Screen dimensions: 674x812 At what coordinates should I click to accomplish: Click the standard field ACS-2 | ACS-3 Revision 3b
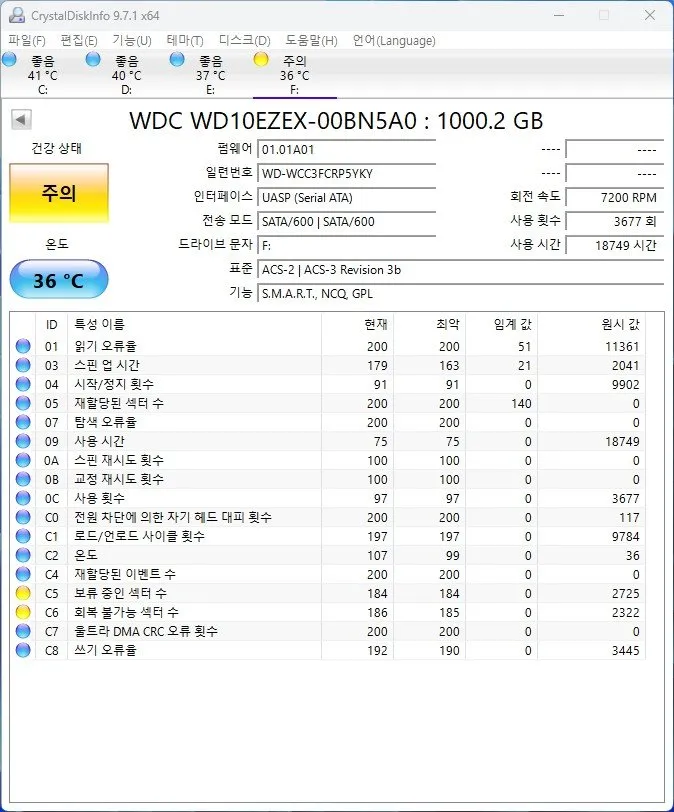coord(460,270)
